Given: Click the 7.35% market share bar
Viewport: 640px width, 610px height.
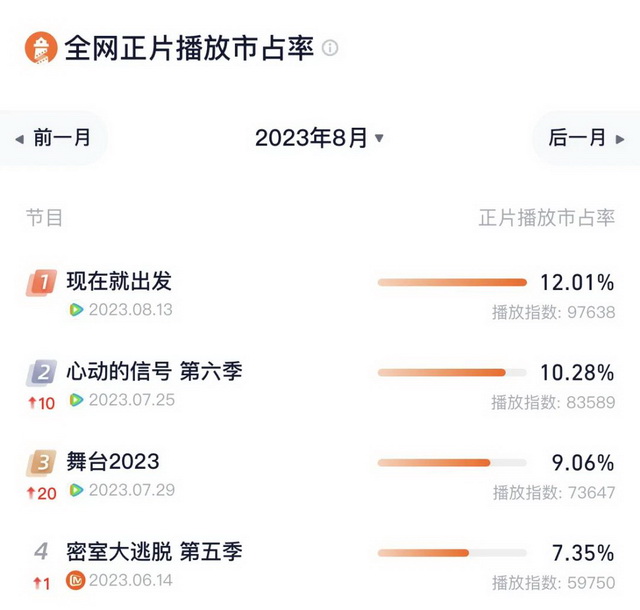Looking at the screenshot, I should [452, 552].
